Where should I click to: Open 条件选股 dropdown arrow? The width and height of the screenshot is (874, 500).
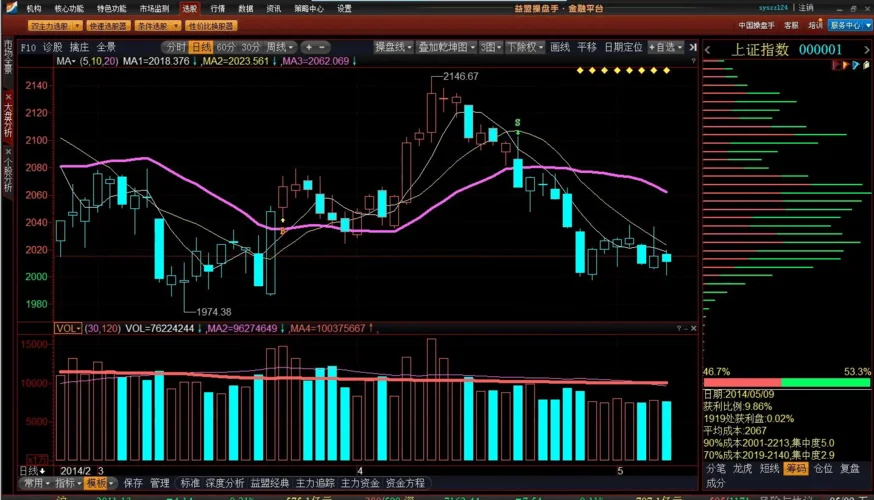click(x=176, y=26)
